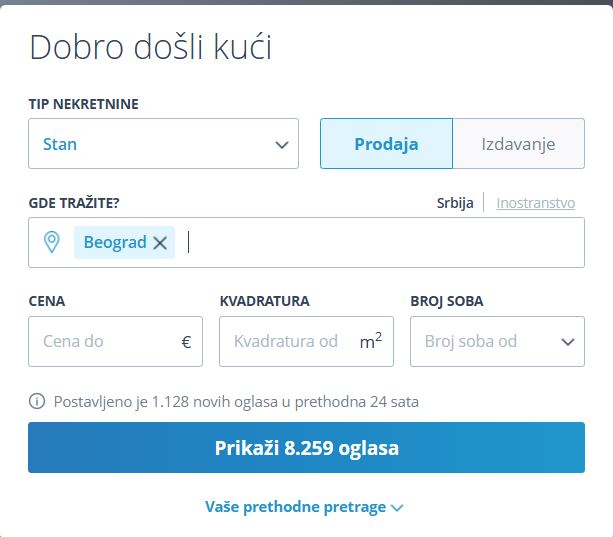The image size is (613, 537).
Task: Select the Srbija tab
Action: pos(455,203)
